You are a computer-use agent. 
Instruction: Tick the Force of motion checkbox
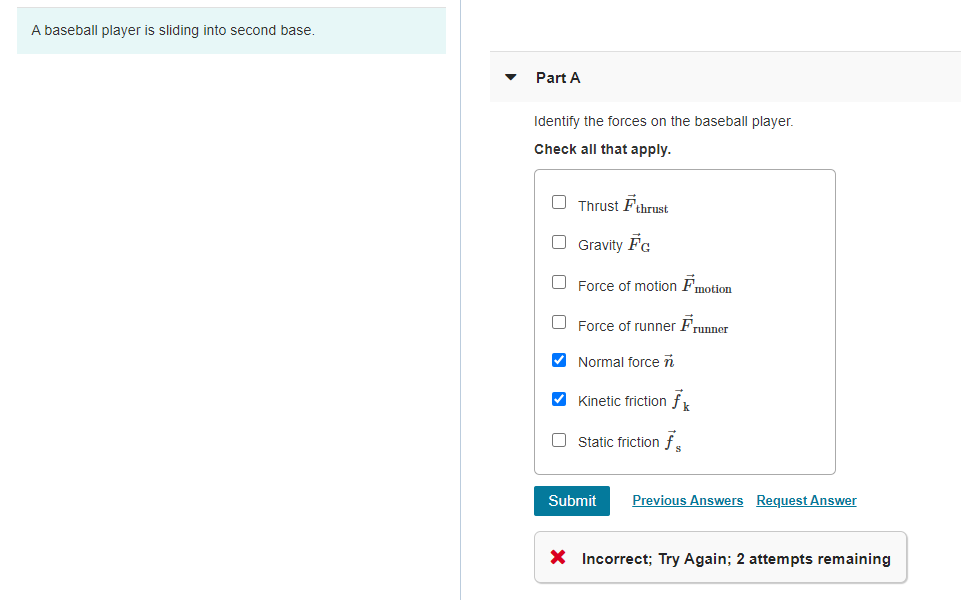[x=559, y=282]
